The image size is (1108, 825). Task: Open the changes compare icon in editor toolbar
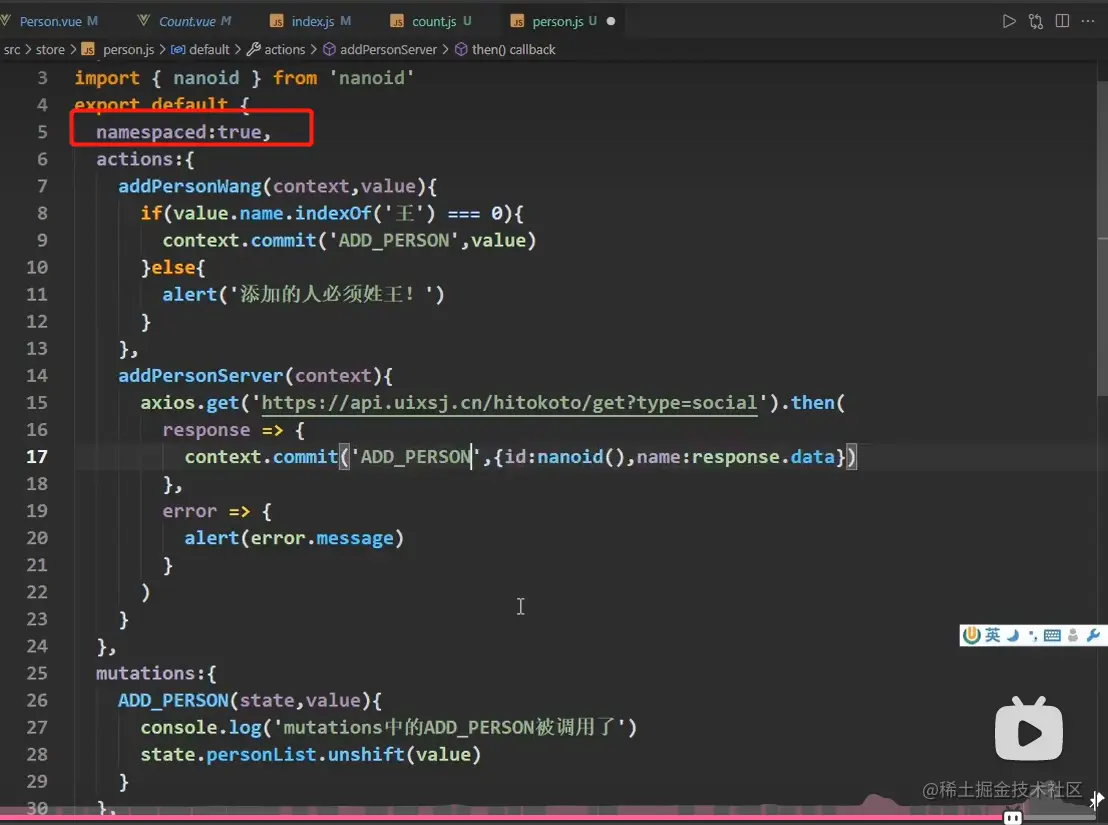1036,21
